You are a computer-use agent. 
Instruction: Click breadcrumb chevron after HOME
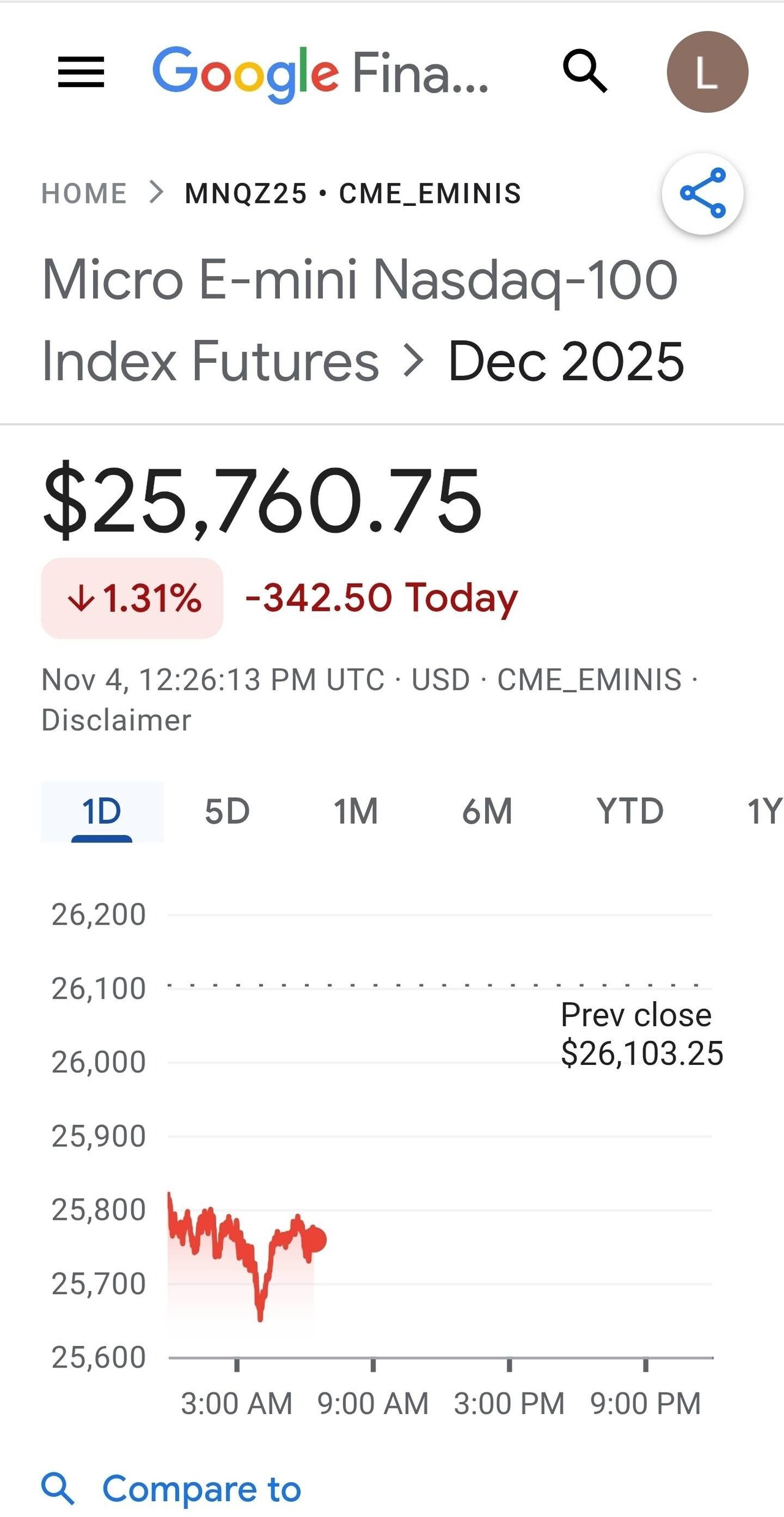[157, 193]
